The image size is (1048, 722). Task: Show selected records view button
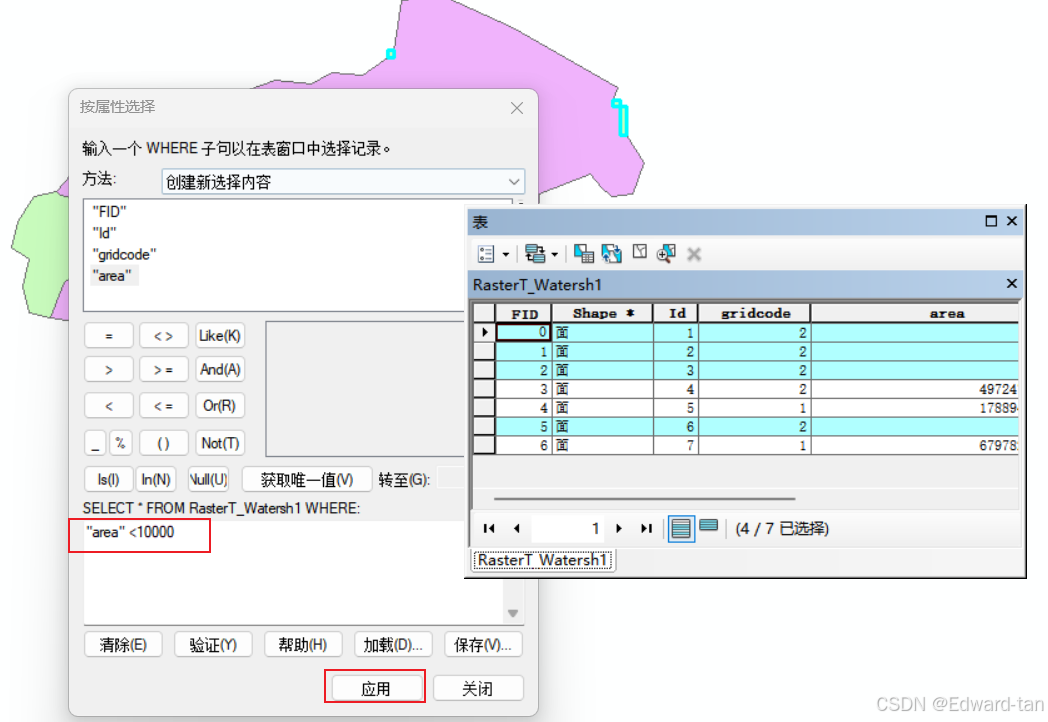pyautogui.click(x=708, y=527)
